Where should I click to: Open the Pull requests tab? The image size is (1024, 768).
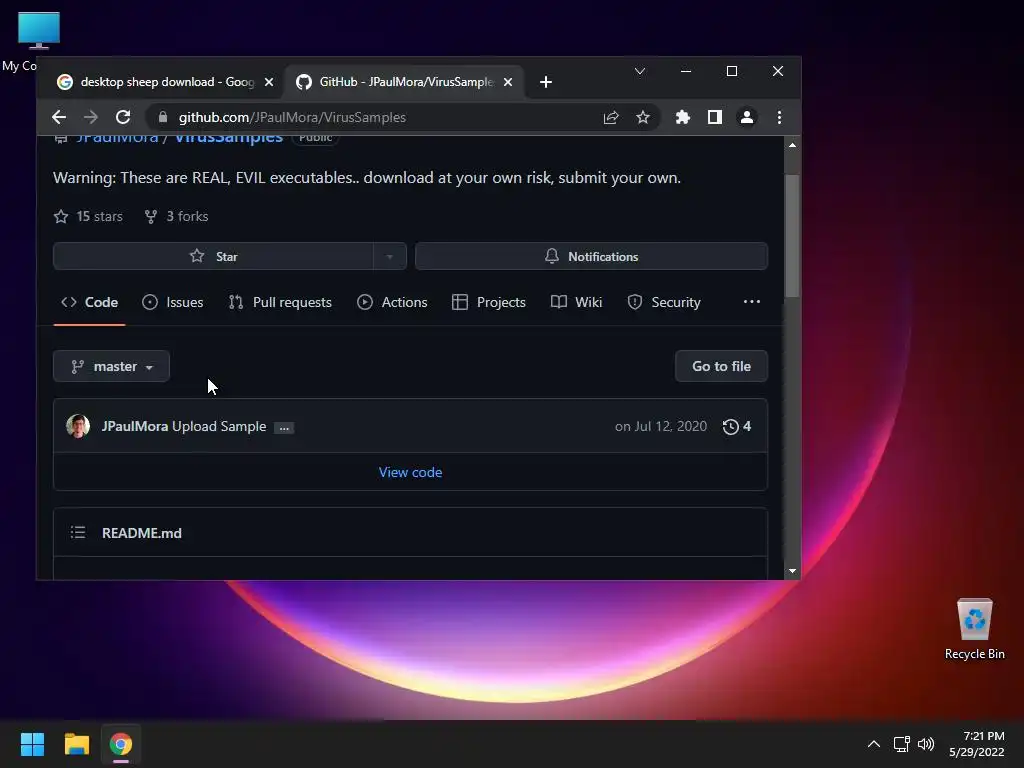click(x=280, y=302)
